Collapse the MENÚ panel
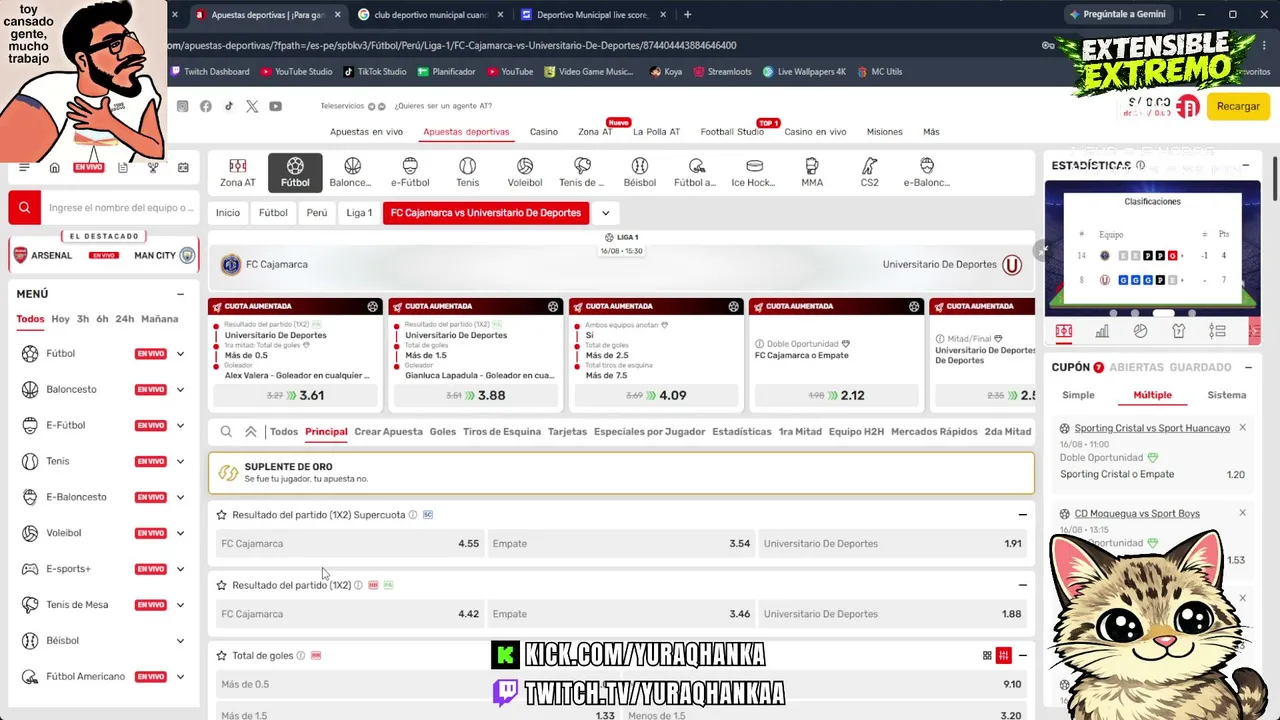 (x=180, y=294)
